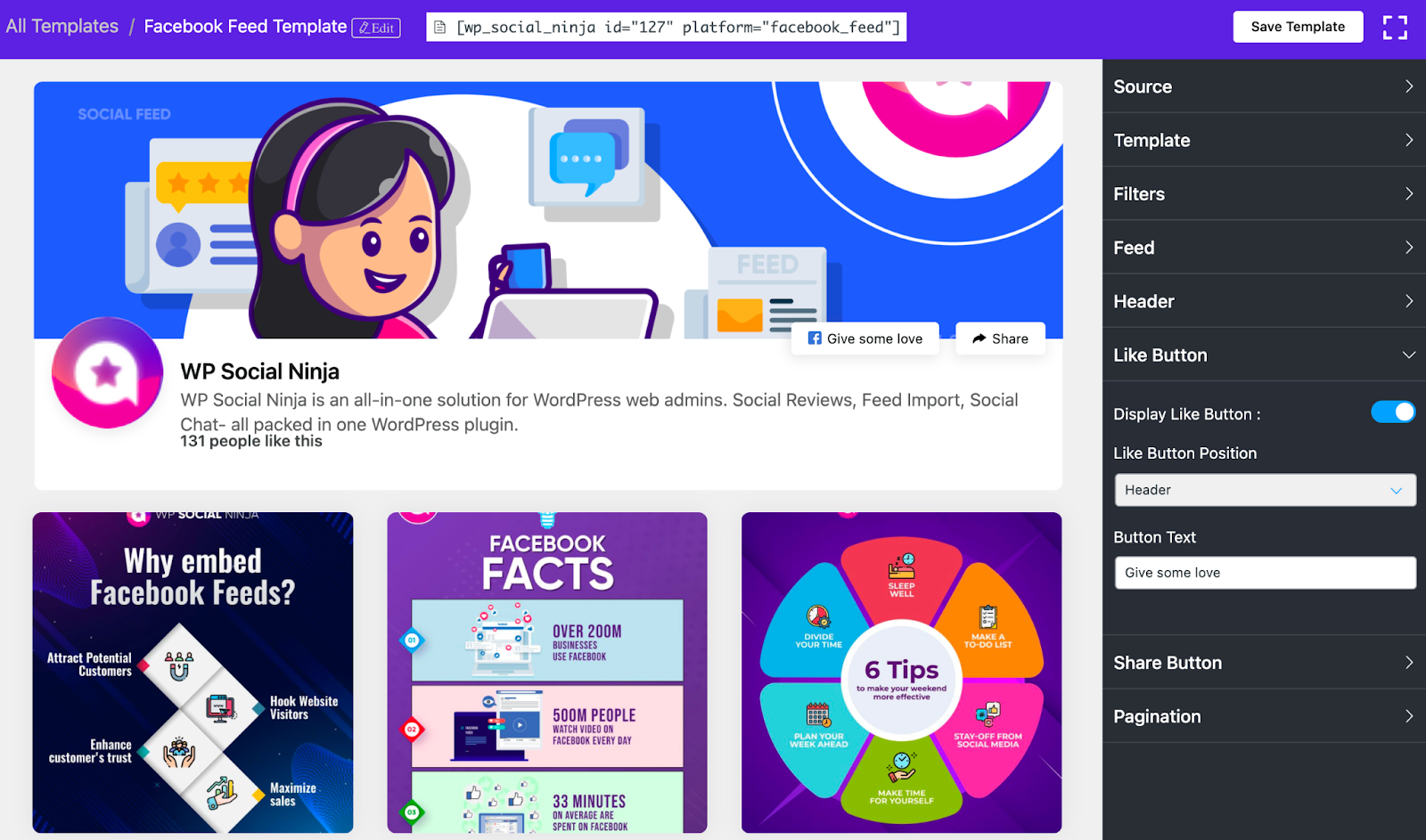
Task: Expand the Source section
Action: click(x=1264, y=86)
